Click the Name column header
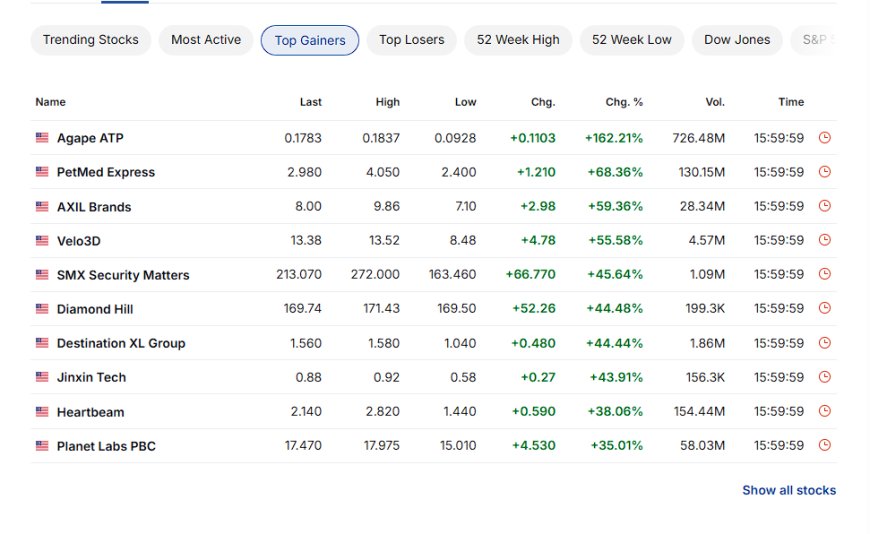Viewport: 870px width, 534px height. pyautogui.click(x=50, y=102)
